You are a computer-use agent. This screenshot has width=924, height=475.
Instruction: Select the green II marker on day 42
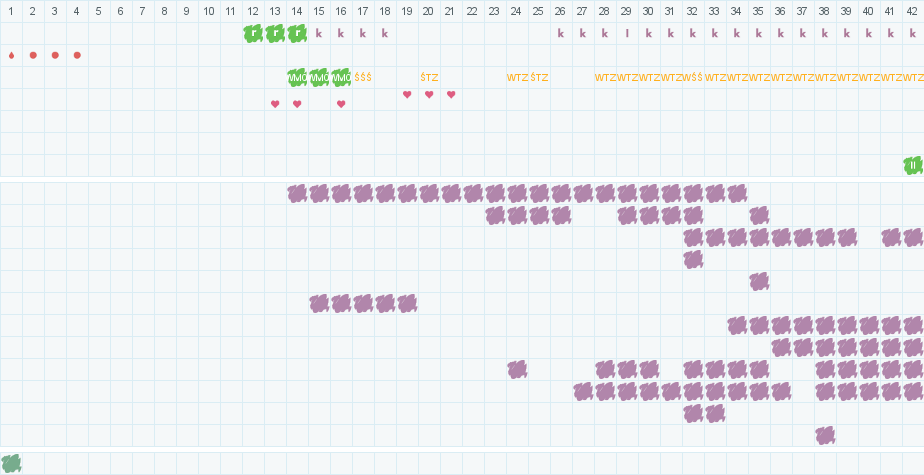(913, 165)
